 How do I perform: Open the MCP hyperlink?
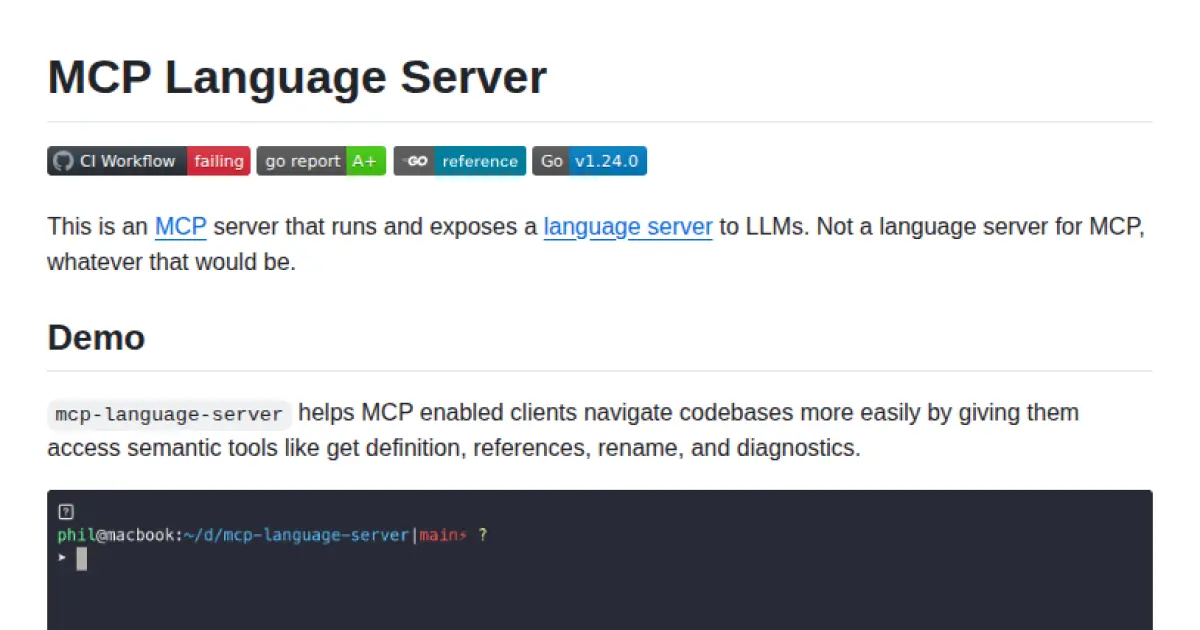(x=180, y=226)
